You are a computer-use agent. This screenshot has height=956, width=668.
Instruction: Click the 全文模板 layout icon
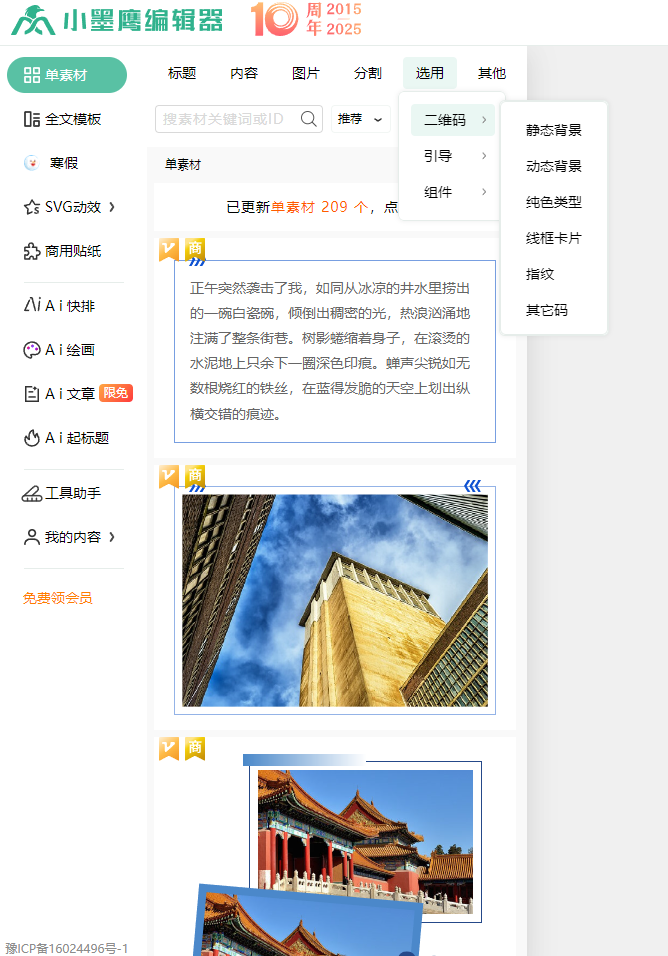[x=32, y=119]
